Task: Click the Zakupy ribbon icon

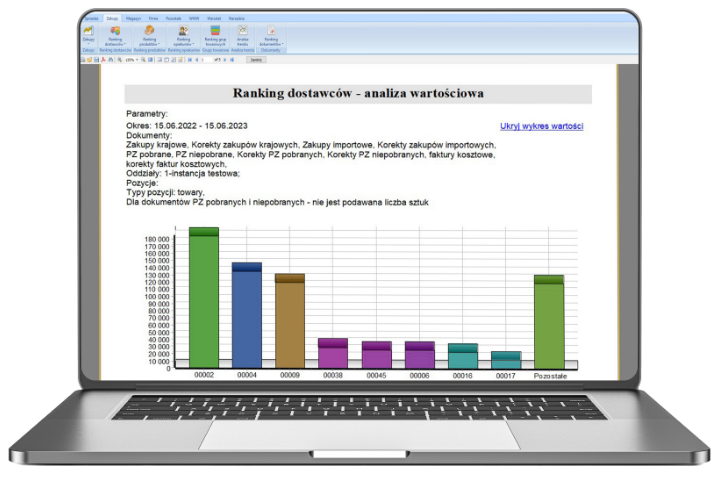Action: pos(88,33)
